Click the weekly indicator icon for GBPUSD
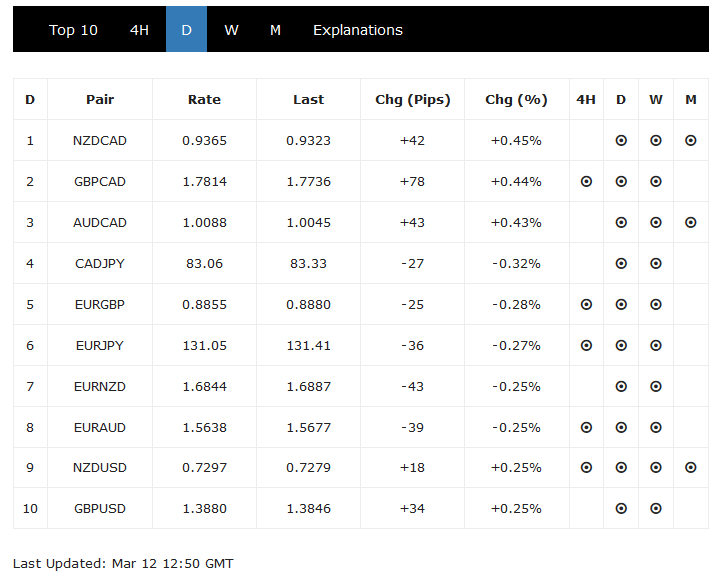 click(656, 508)
